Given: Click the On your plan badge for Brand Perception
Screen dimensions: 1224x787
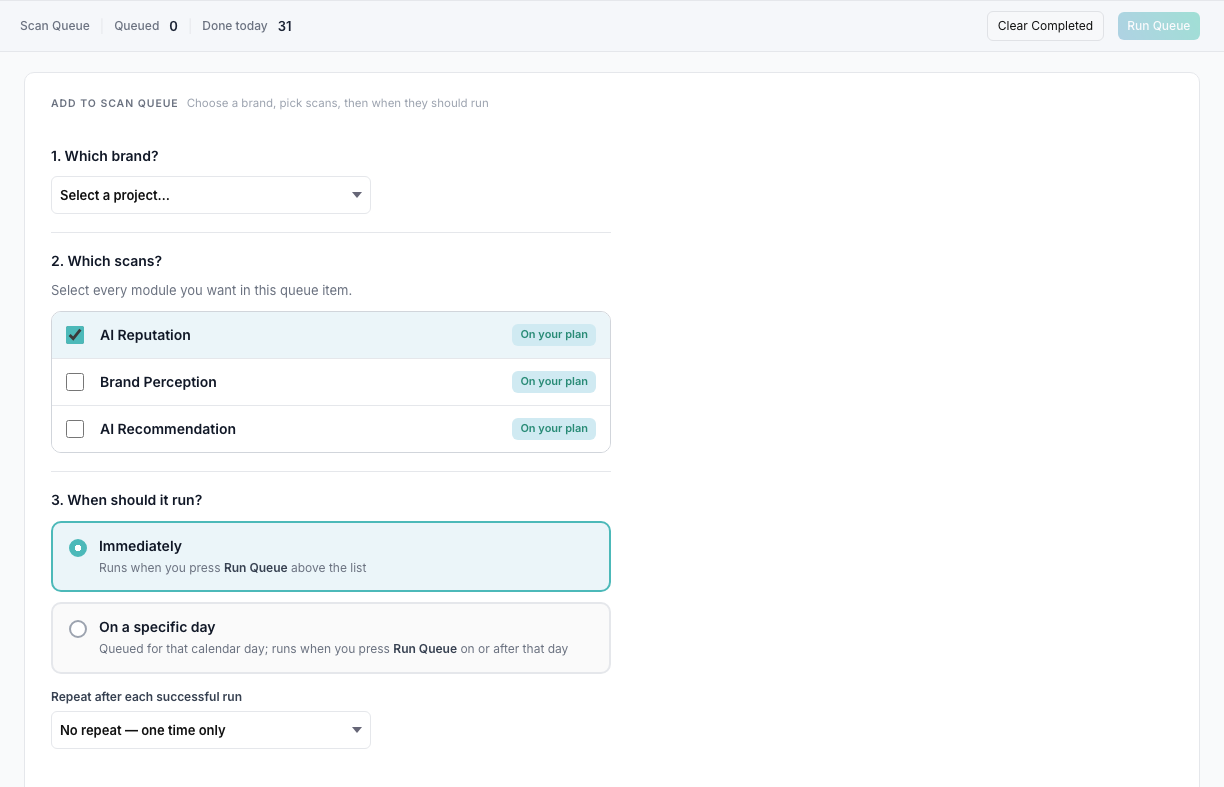Looking at the screenshot, I should tap(554, 382).
